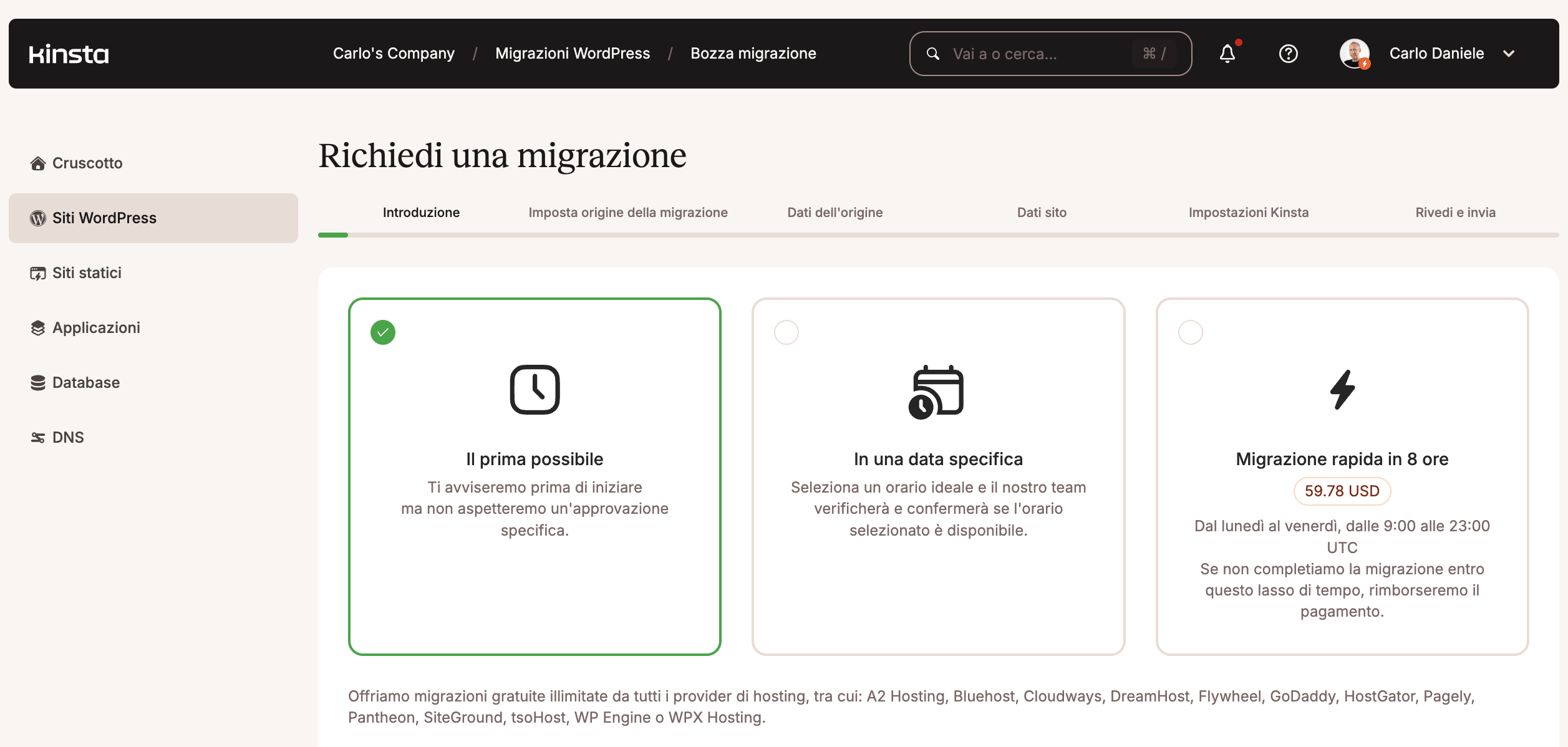The width and height of the screenshot is (1568, 747).
Task: Click the 'Il prima possibile' card title
Action: 535,460
